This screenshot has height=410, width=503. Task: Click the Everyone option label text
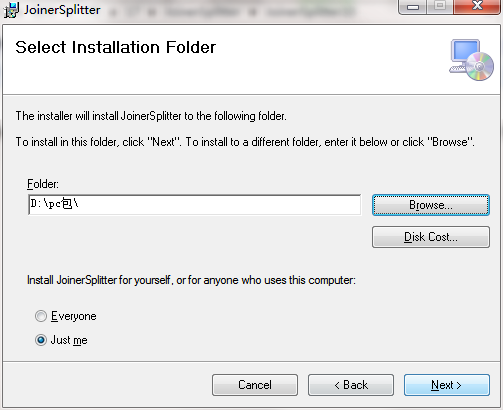[x=74, y=316]
